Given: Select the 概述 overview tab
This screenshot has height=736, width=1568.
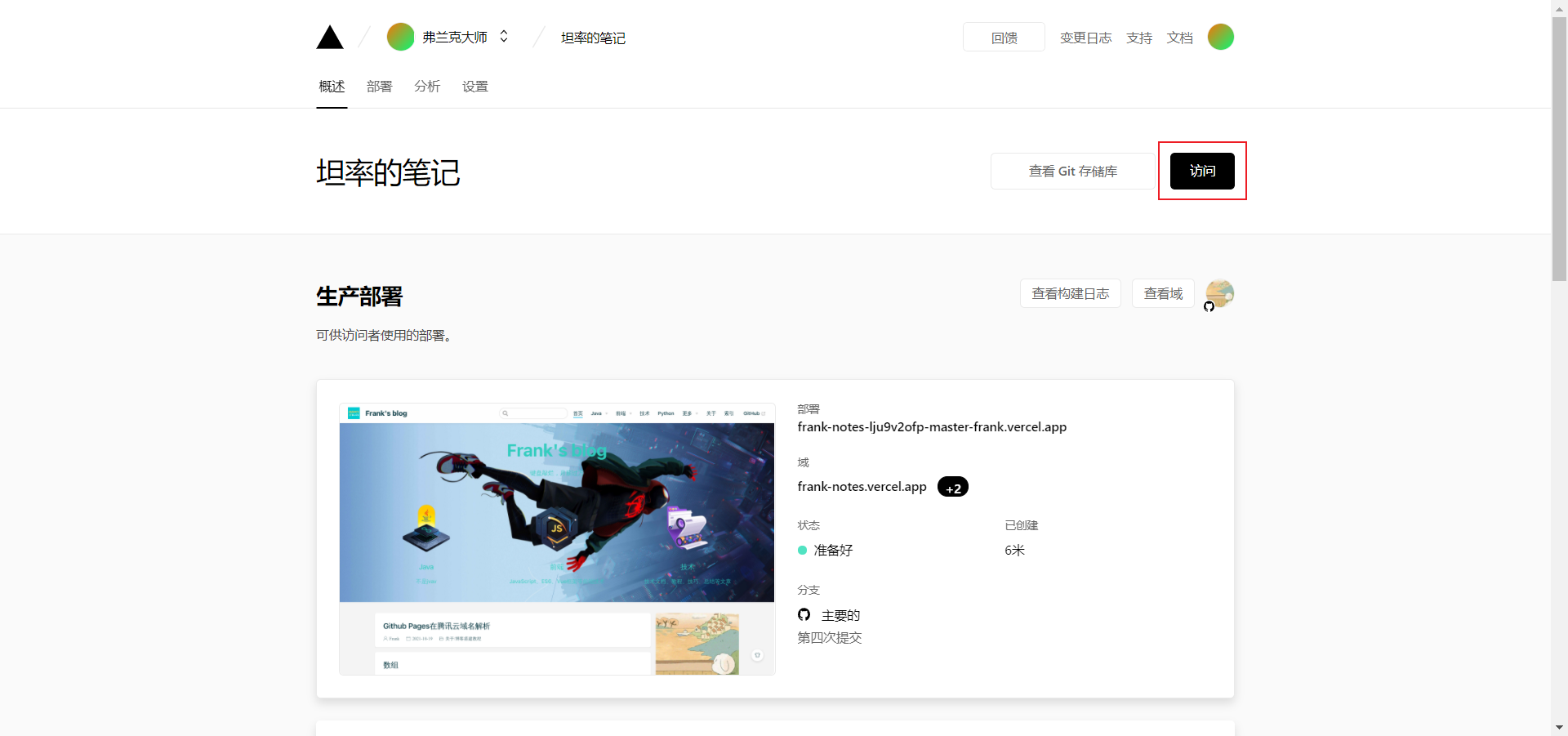Looking at the screenshot, I should point(332,87).
